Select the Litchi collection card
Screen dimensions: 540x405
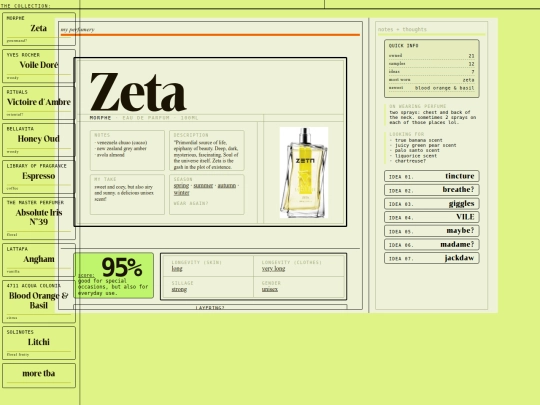tap(39, 343)
